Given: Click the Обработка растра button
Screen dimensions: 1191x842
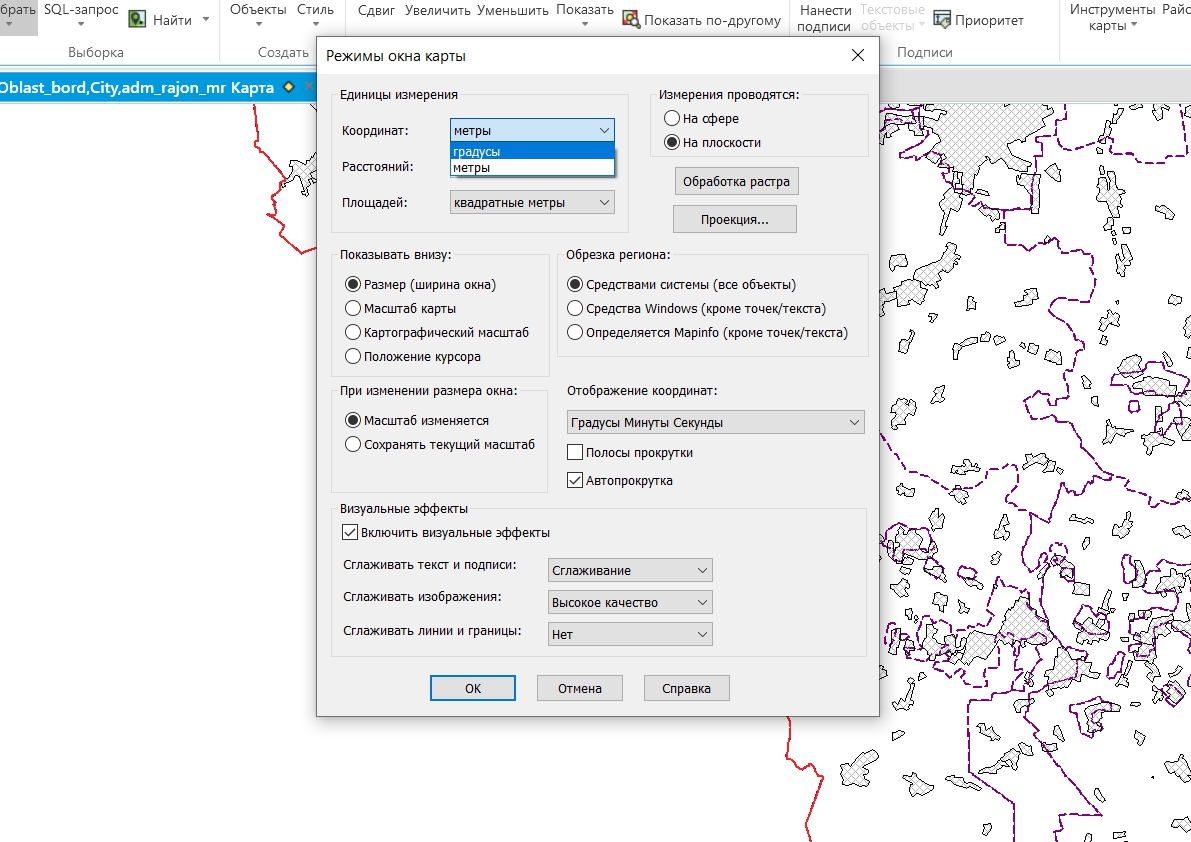Looking at the screenshot, I should click(736, 181).
